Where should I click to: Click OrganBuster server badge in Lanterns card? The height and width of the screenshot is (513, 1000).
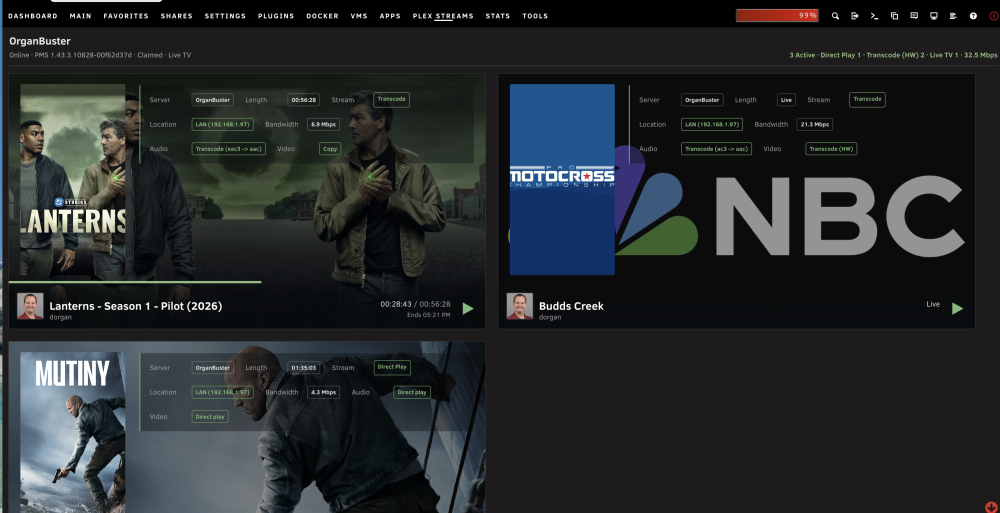[212, 100]
